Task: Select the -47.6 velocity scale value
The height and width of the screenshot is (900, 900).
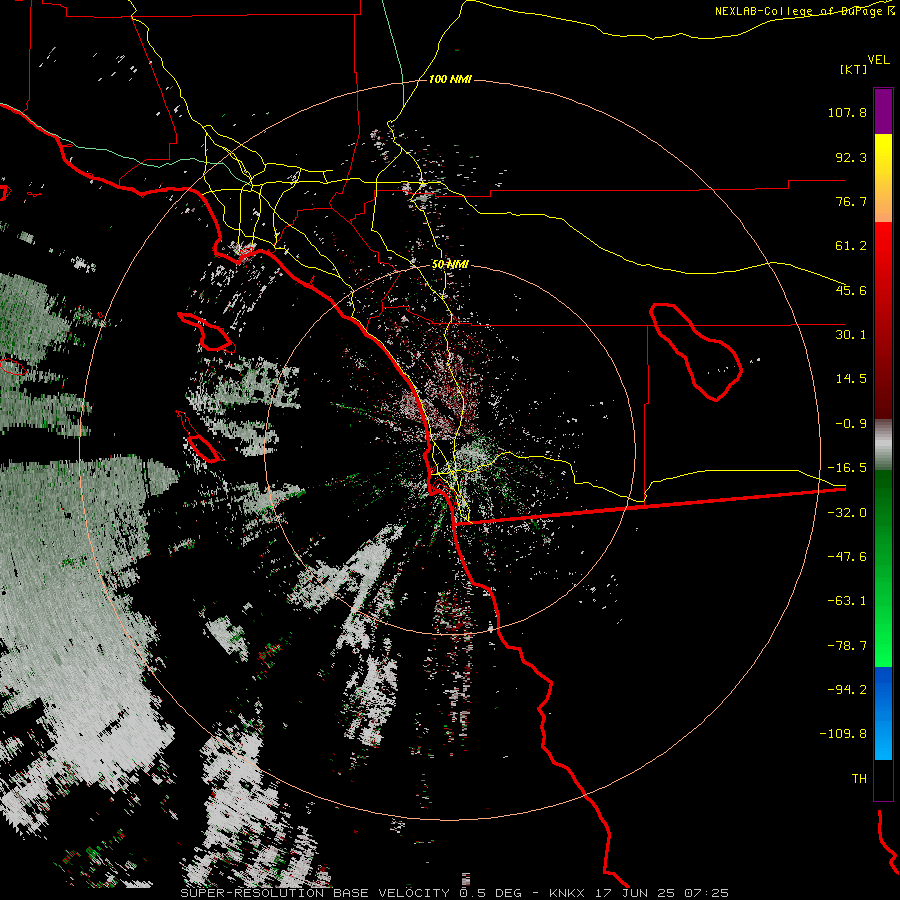Action: [847, 557]
